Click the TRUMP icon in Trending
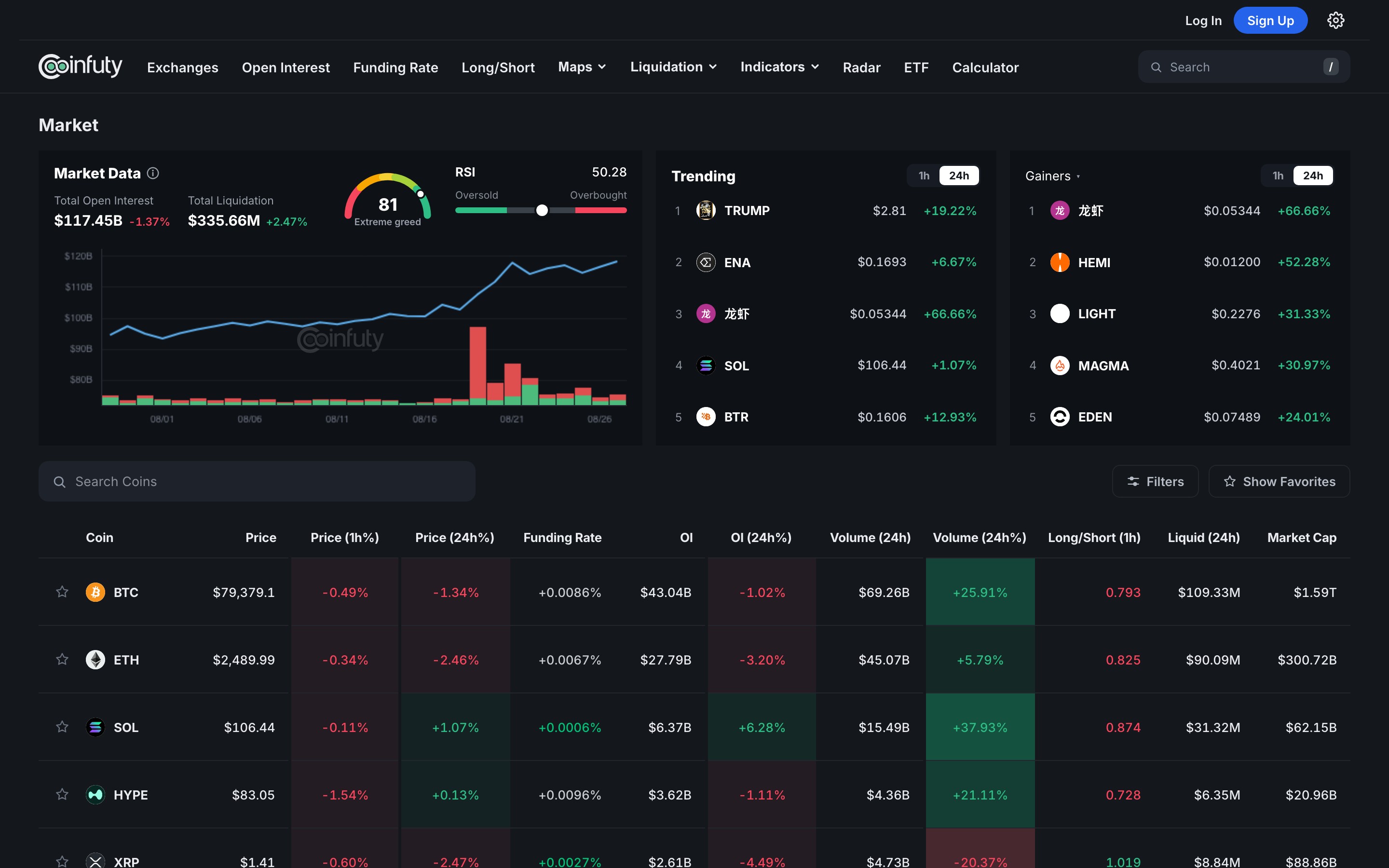The height and width of the screenshot is (868, 1389). point(706,211)
